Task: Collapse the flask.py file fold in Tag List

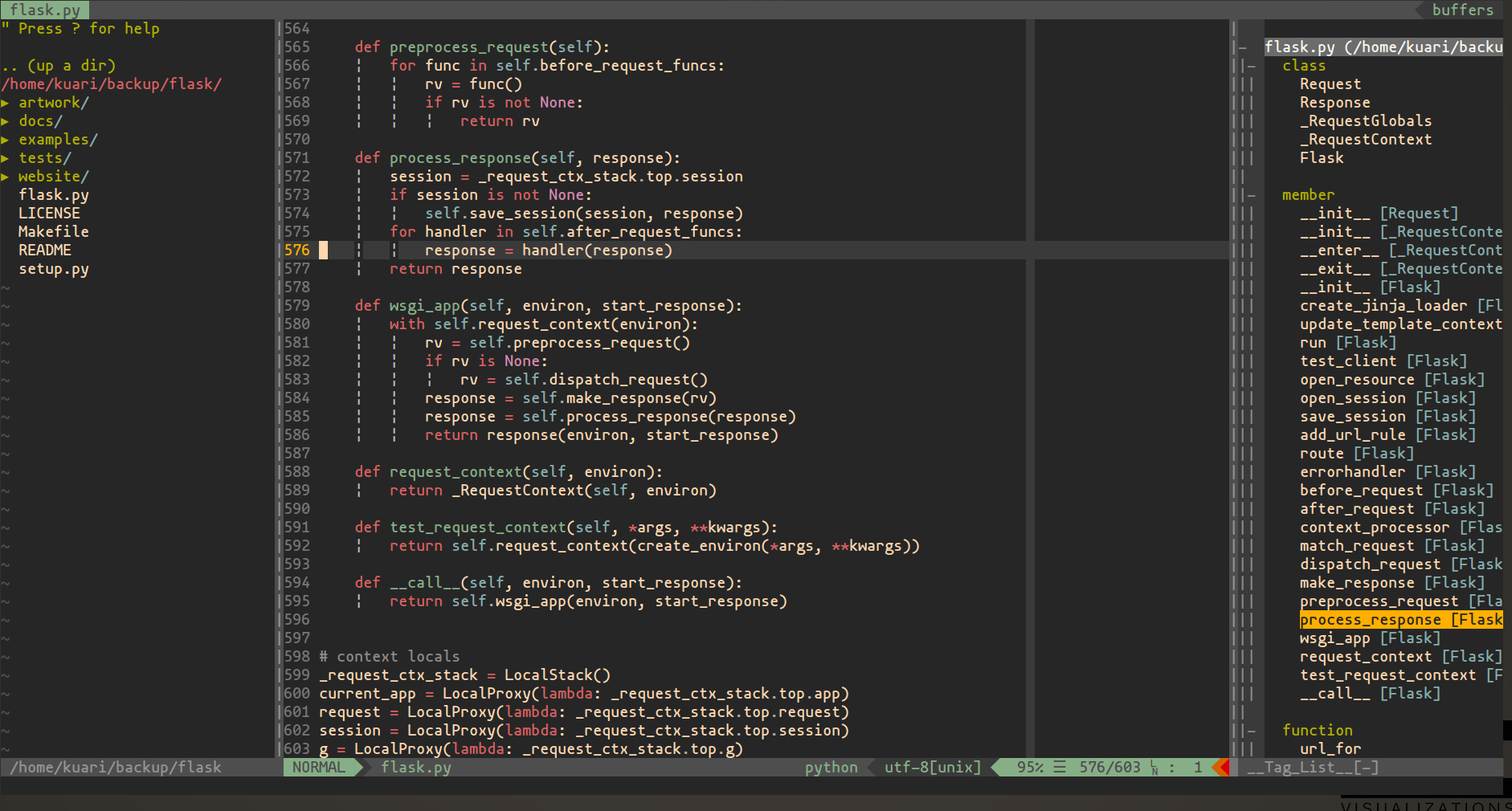Action: (x=1242, y=47)
